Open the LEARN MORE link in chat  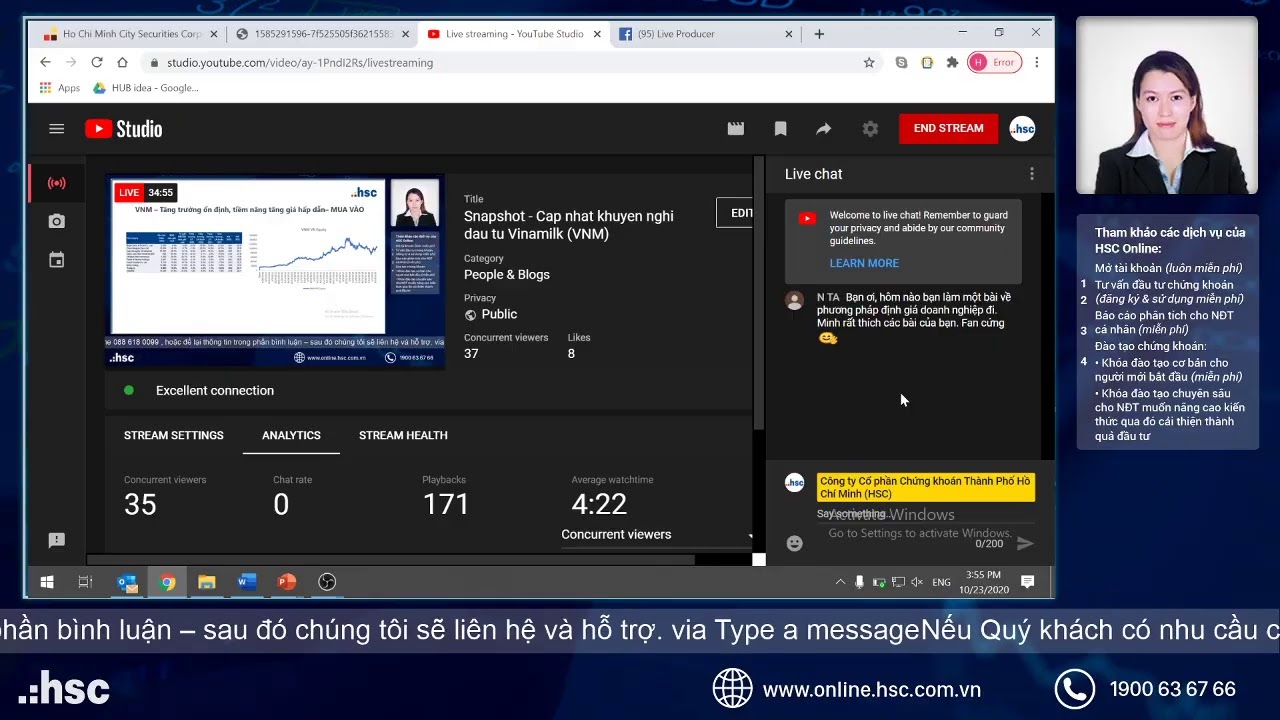pyautogui.click(x=864, y=263)
